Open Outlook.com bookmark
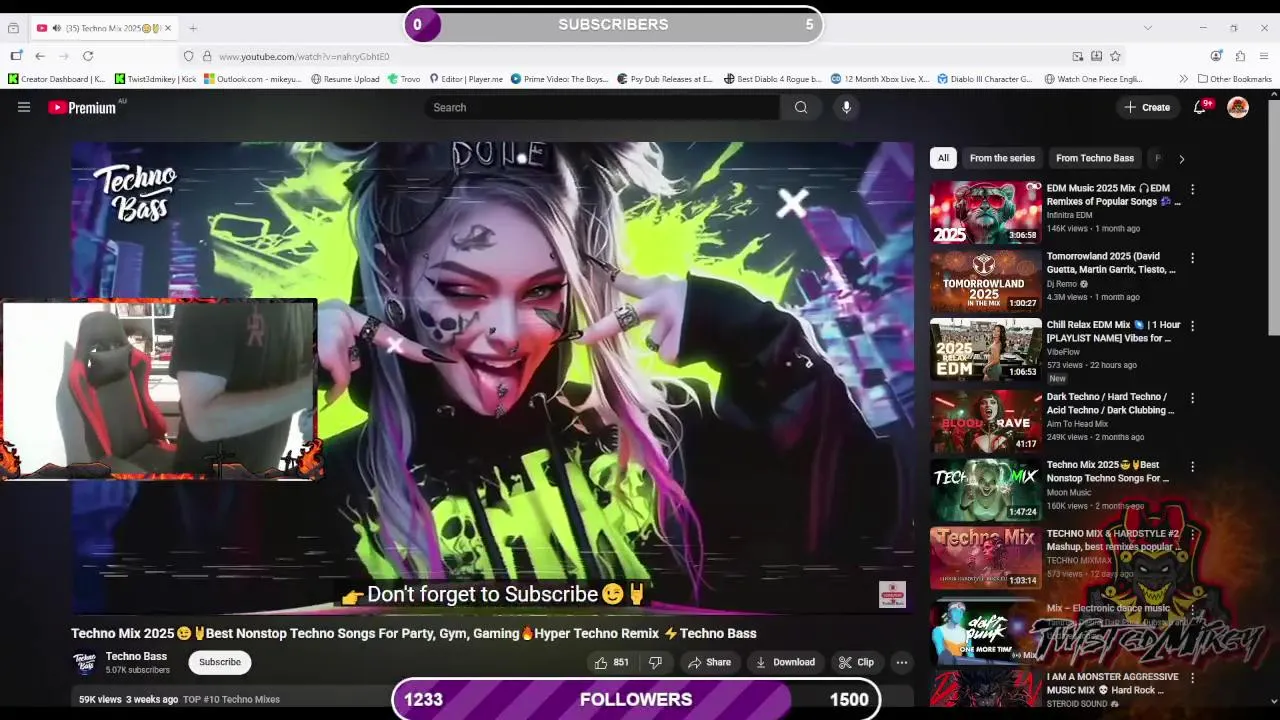Screen dimensions: 1280x720 click(253, 79)
